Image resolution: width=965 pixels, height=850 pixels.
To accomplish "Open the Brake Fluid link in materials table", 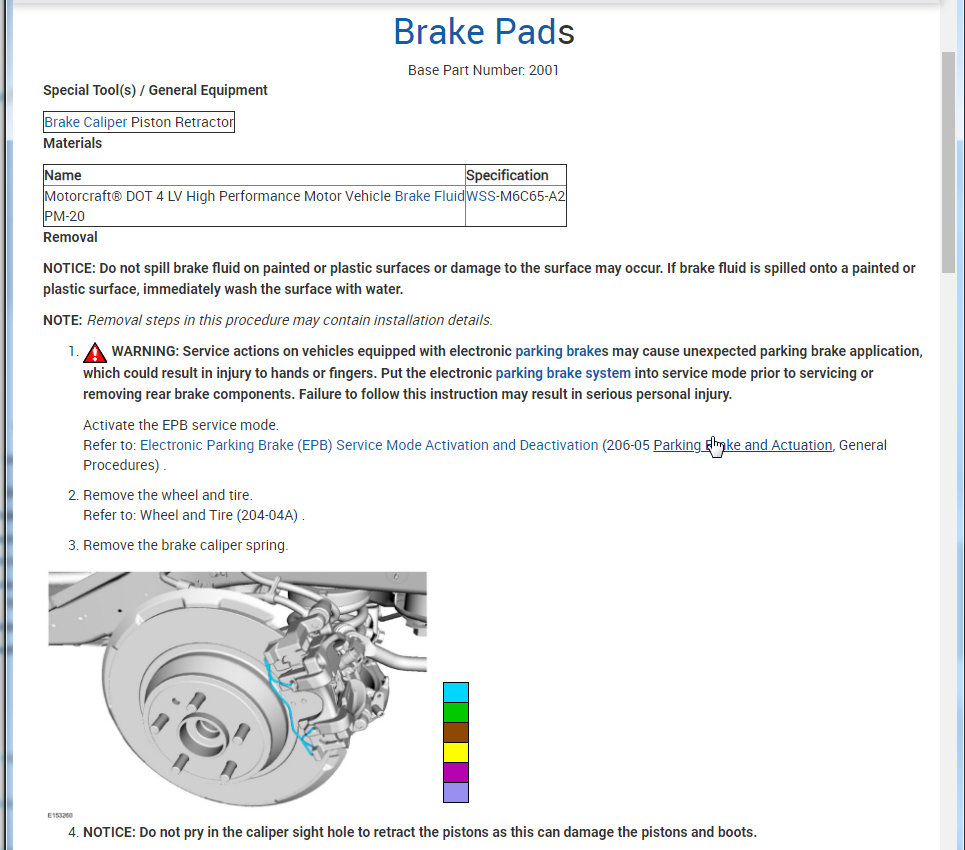I will [x=429, y=196].
